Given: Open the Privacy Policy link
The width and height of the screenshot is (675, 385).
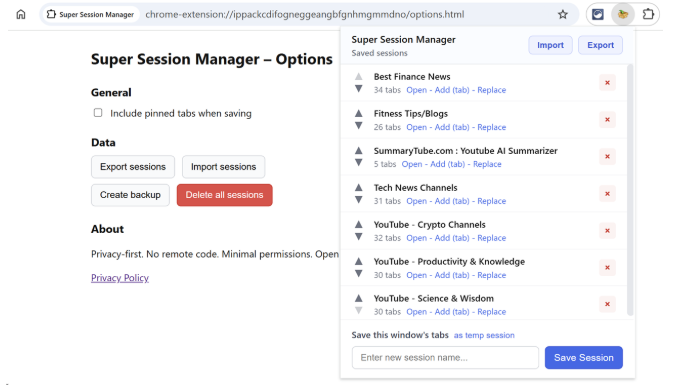Looking at the screenshot, I should coord(120,278).
